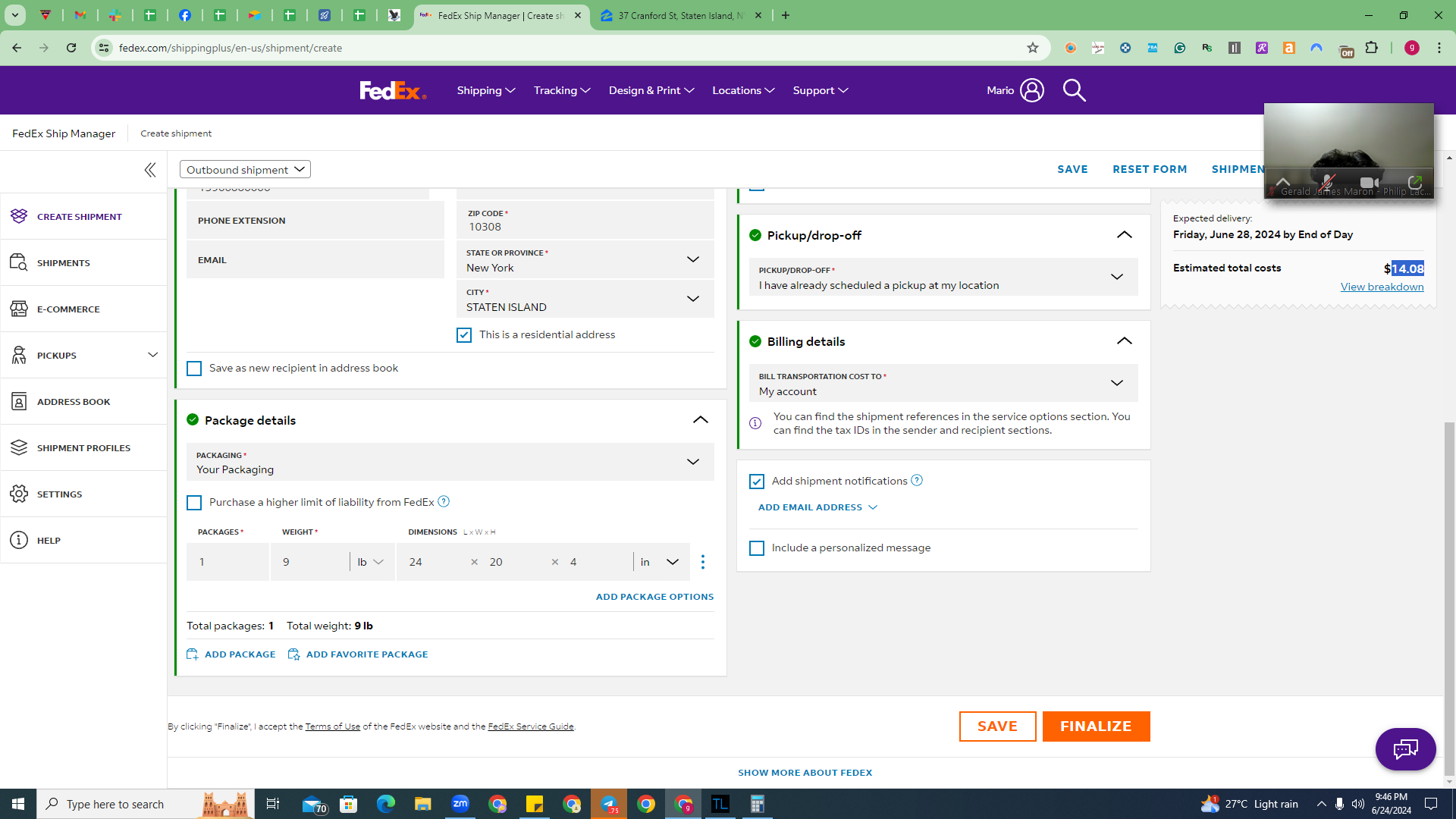Click the Create Shipment sidebar icon
Screen dimensions: 1456x819
(19, 216)
